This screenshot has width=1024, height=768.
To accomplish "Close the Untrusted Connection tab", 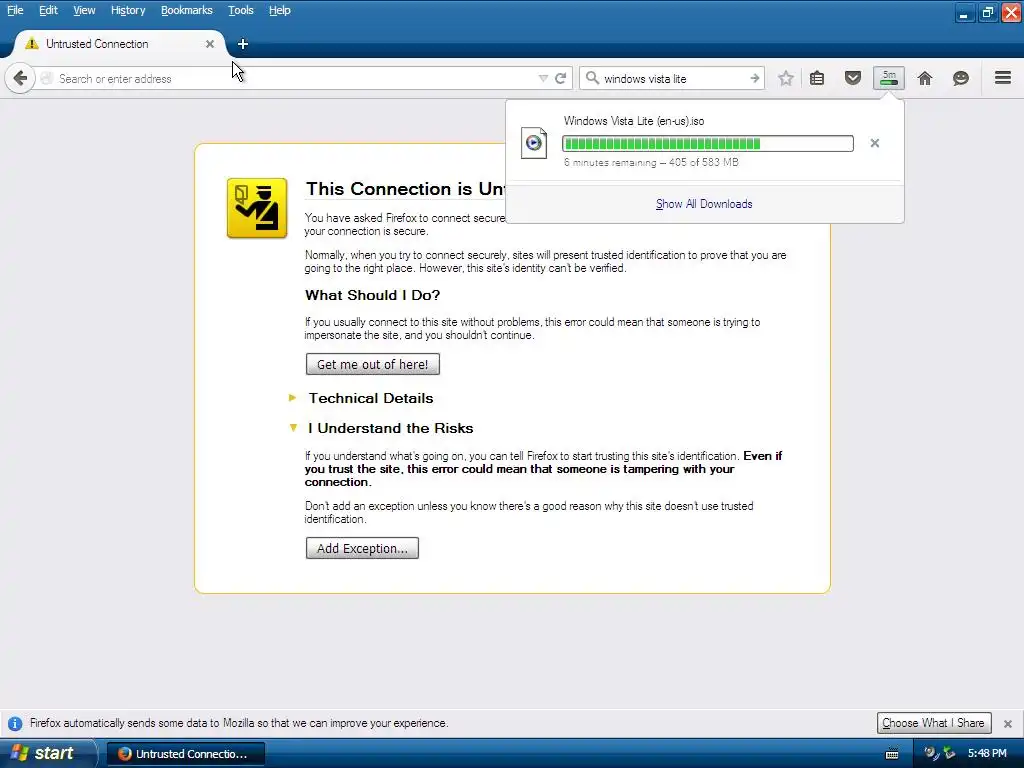I will [x=210, y=44].
